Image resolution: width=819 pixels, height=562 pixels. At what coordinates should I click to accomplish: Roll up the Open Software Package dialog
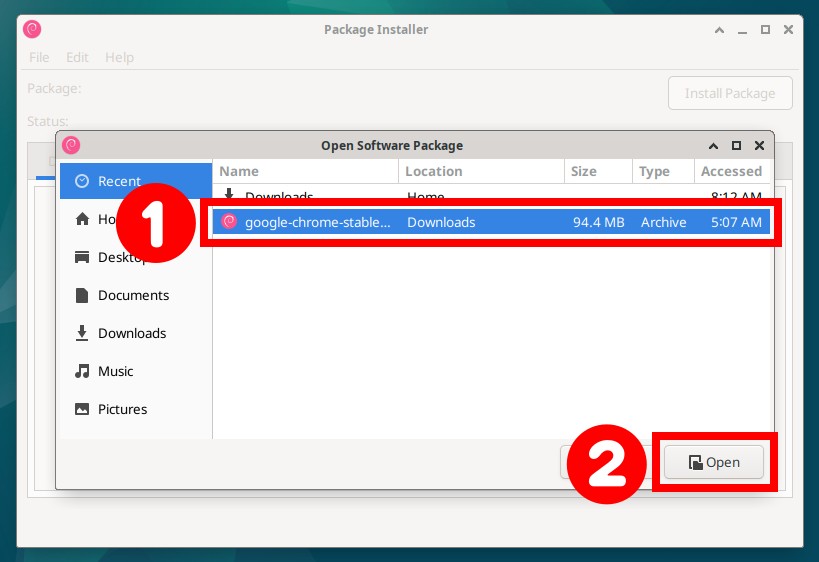[713, 146]
